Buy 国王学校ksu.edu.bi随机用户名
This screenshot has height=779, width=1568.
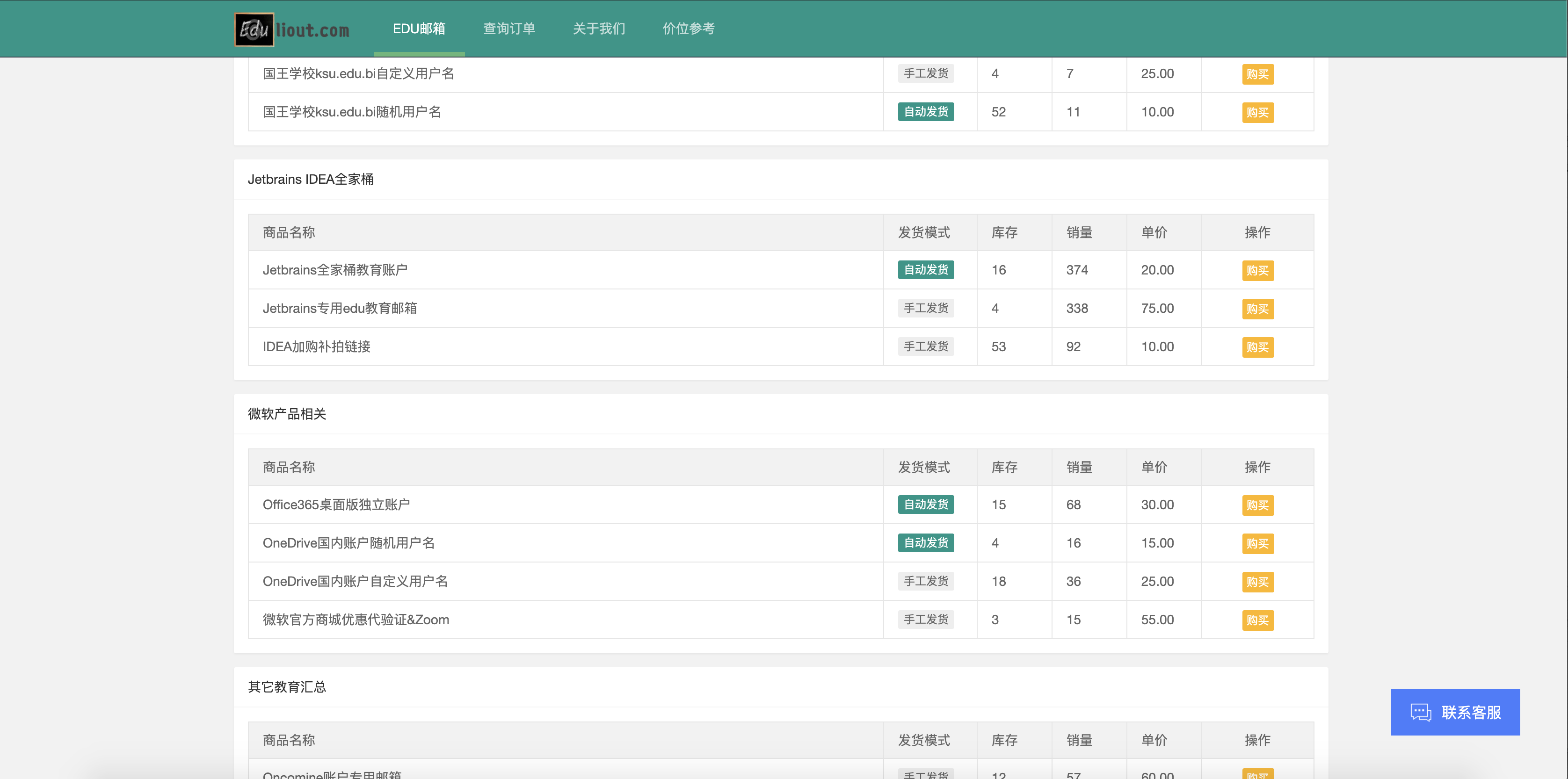(x=1257, y=113)
